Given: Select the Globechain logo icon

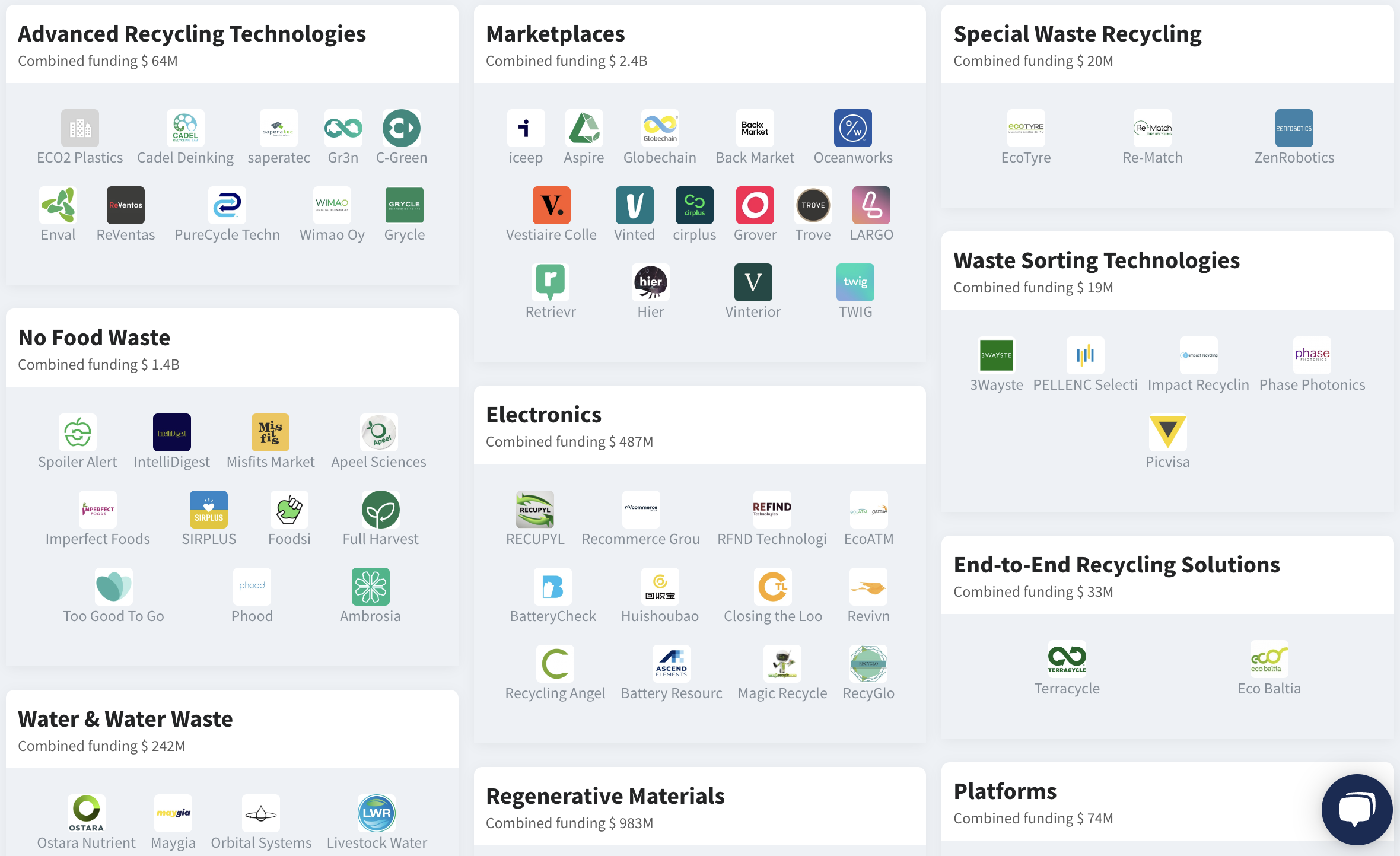Looking at the screenshot, I should 660,128.
